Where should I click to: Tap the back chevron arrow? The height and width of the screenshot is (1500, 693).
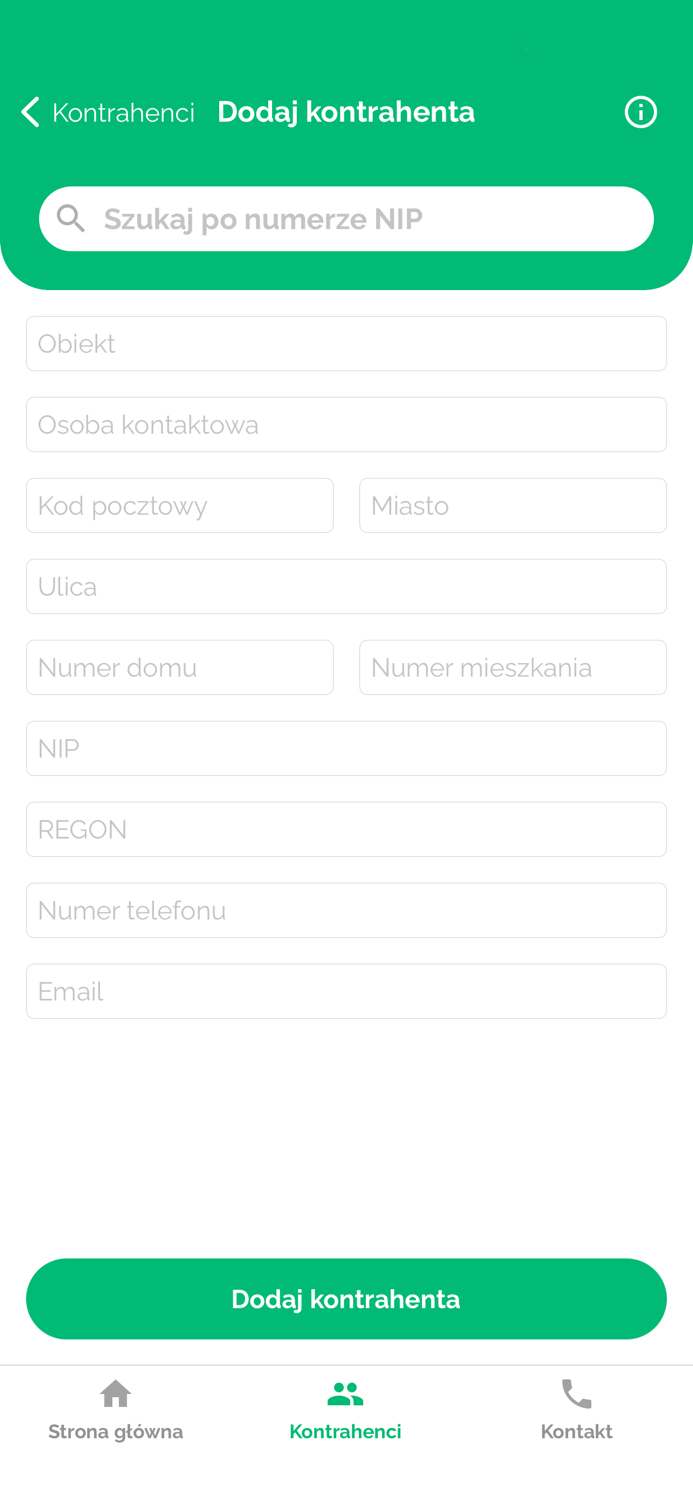[x=29, y=112]
